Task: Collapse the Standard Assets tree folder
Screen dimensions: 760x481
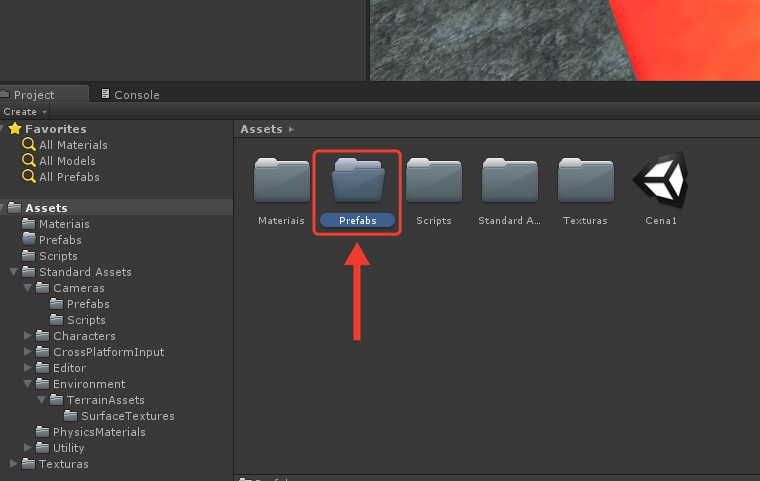Action: tap(14, 272)
